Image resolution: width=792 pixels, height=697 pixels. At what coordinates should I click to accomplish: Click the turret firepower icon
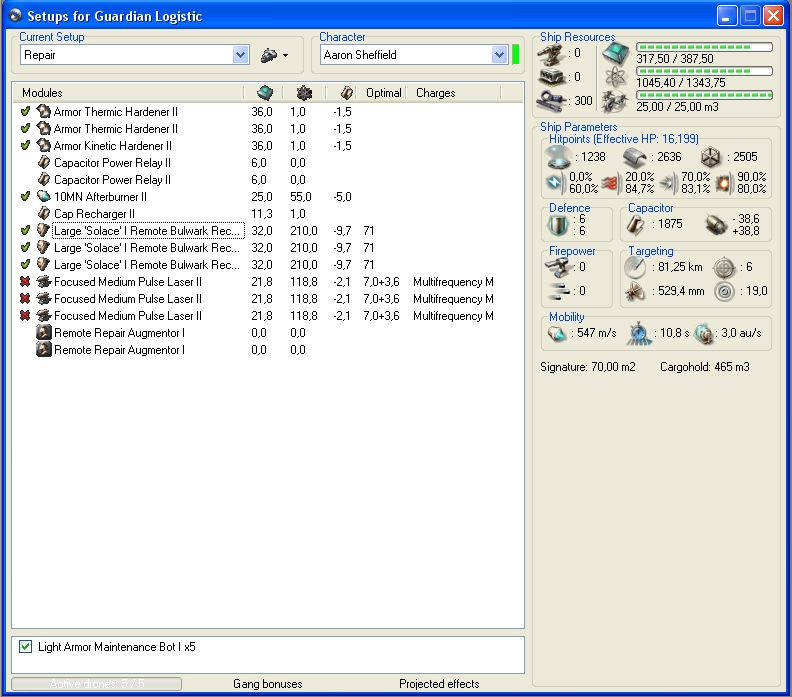pyautogui.click(x=558, y=267)
